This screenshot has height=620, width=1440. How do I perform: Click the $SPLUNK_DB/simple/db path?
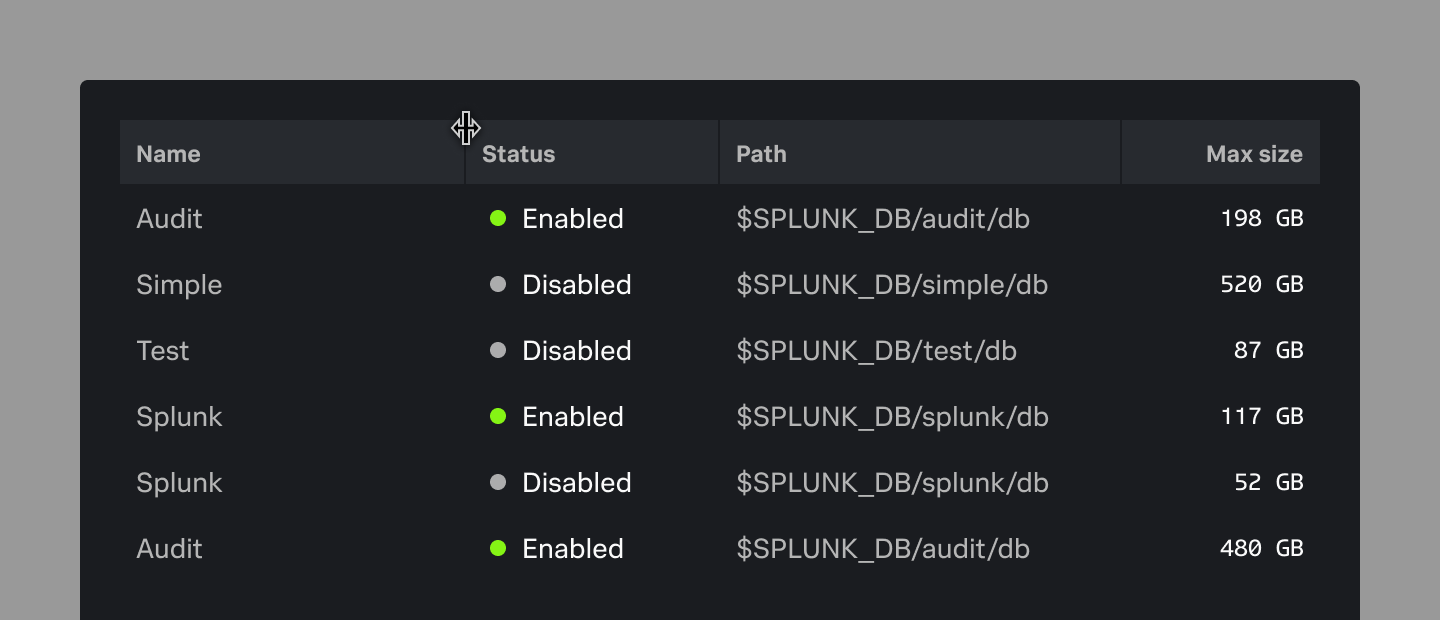892,285
